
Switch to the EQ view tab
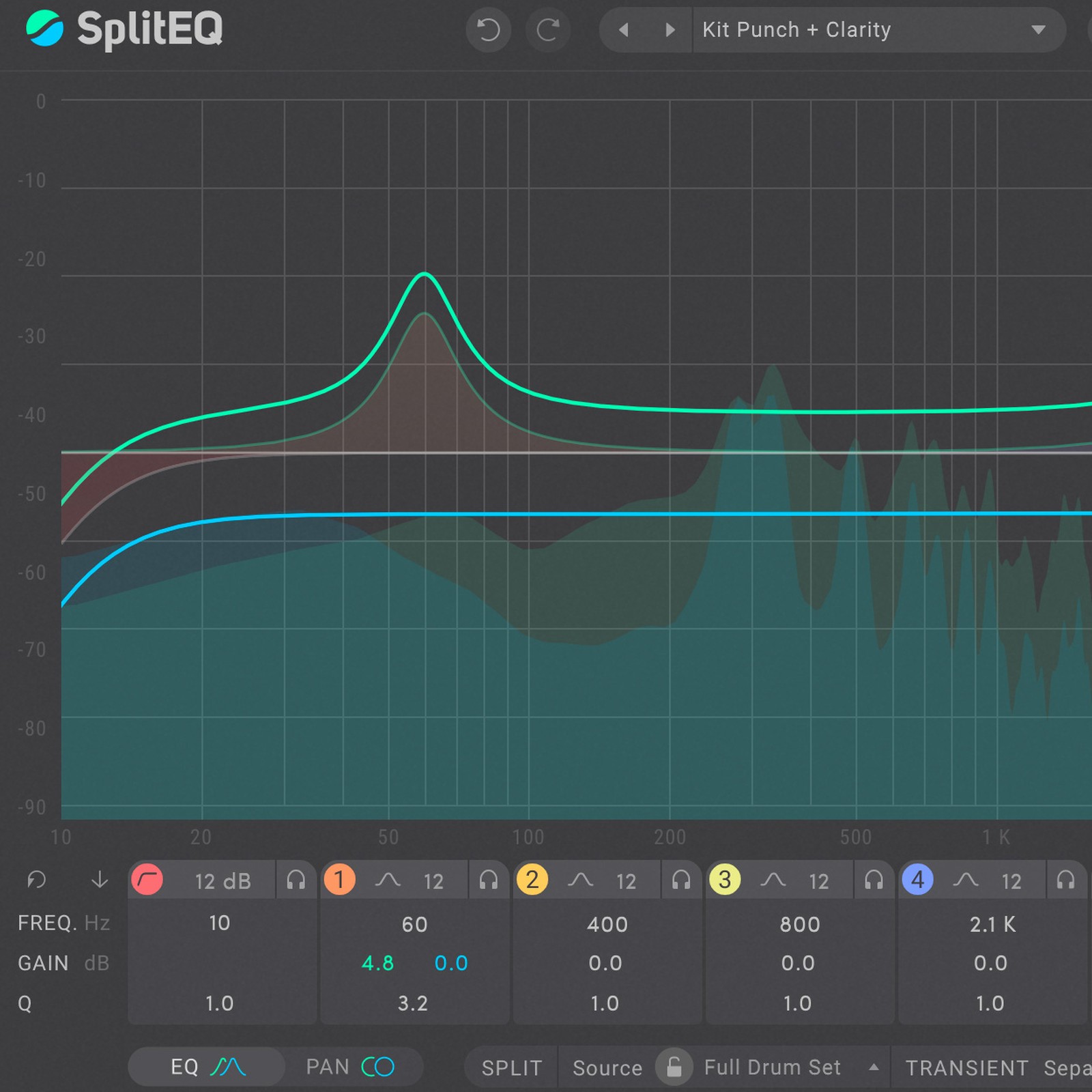coord(207,1067)
